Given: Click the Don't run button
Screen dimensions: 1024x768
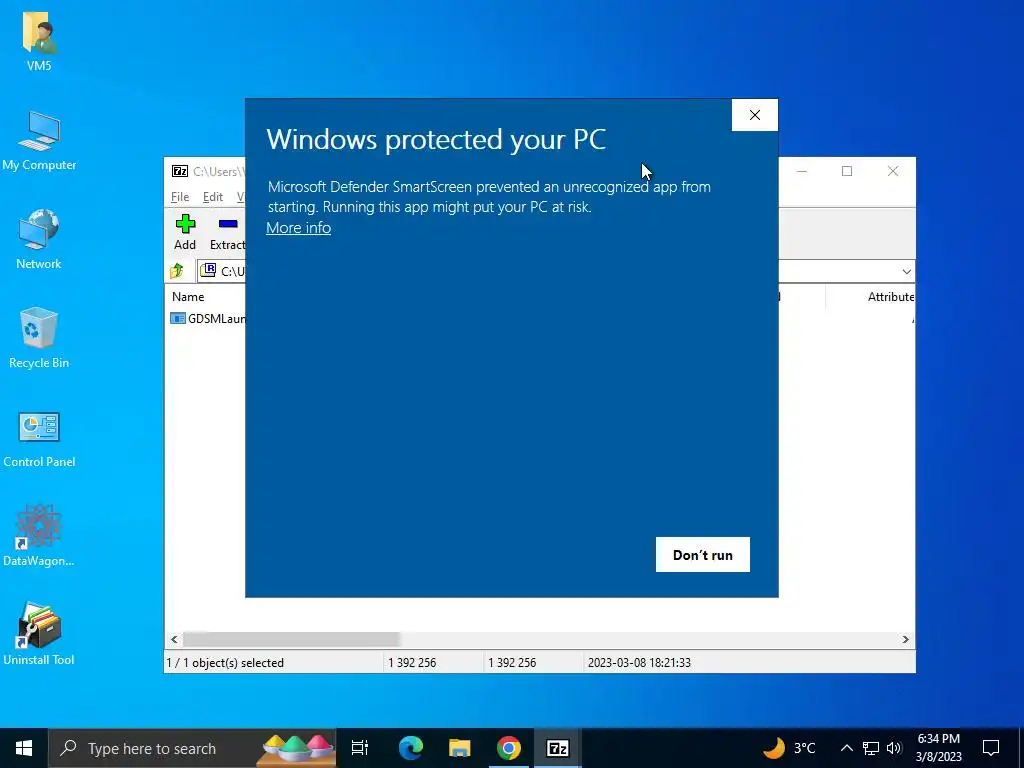Looking at the screenshot, I should (703, 554).
